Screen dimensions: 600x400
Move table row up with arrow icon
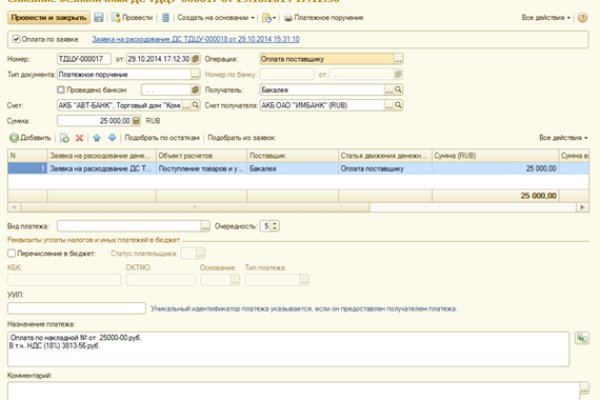[96, 136]
